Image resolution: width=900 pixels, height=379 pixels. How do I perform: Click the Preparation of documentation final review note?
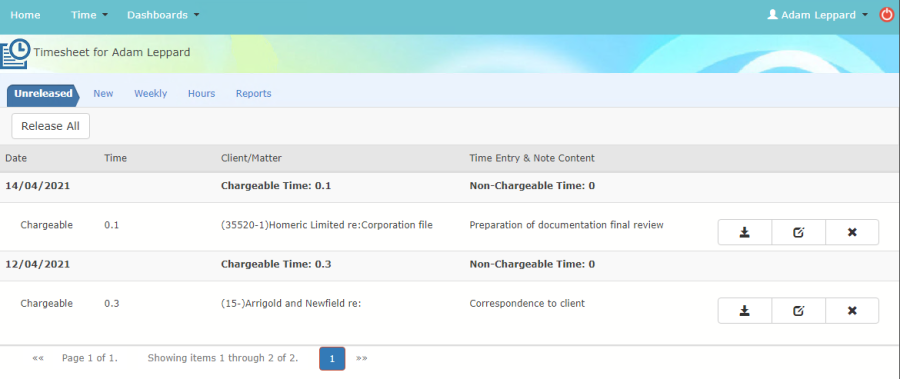pos(567,225)
